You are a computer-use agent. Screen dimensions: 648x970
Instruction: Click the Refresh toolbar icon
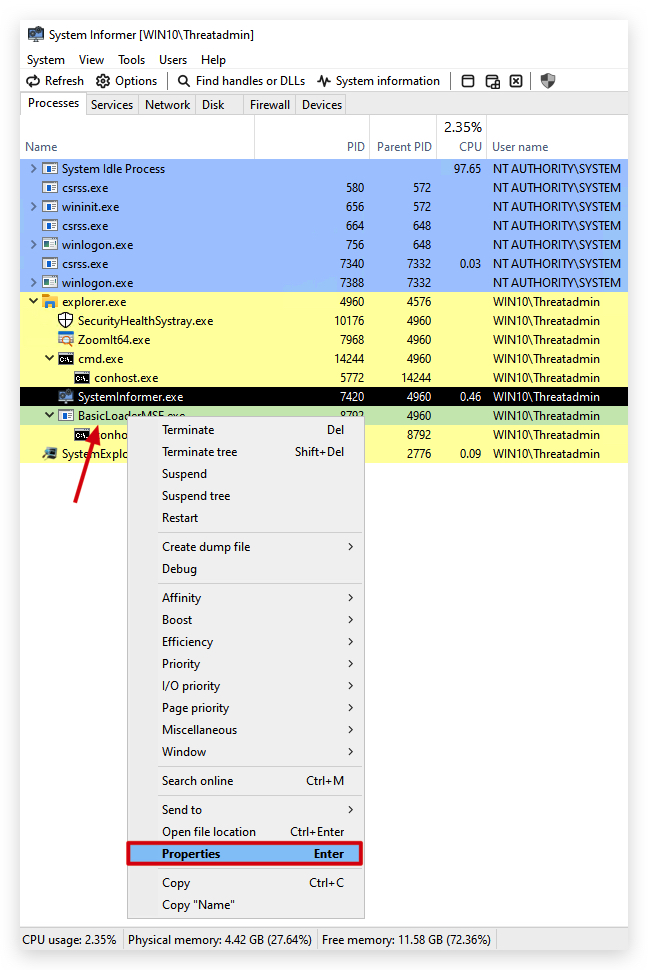(33, 81)
